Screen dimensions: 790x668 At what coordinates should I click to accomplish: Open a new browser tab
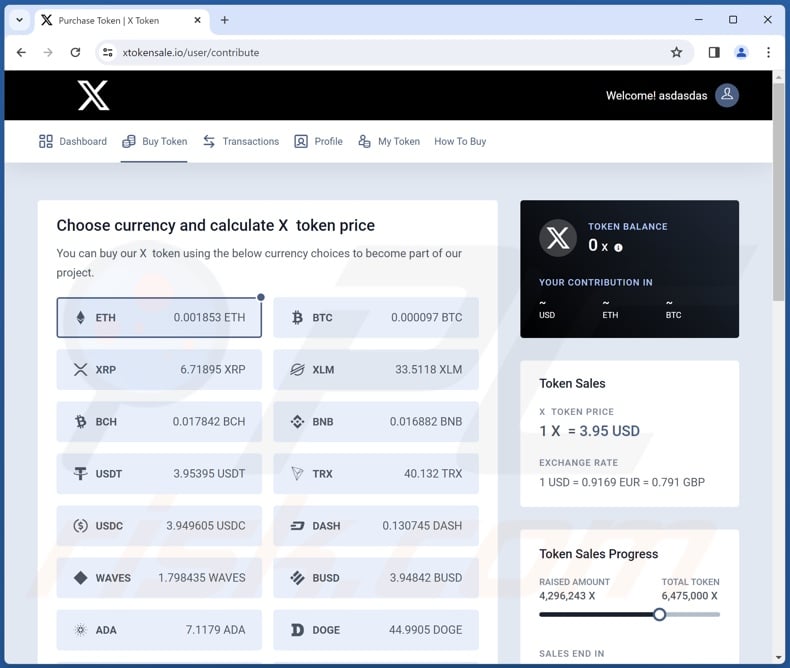(225, 20)
